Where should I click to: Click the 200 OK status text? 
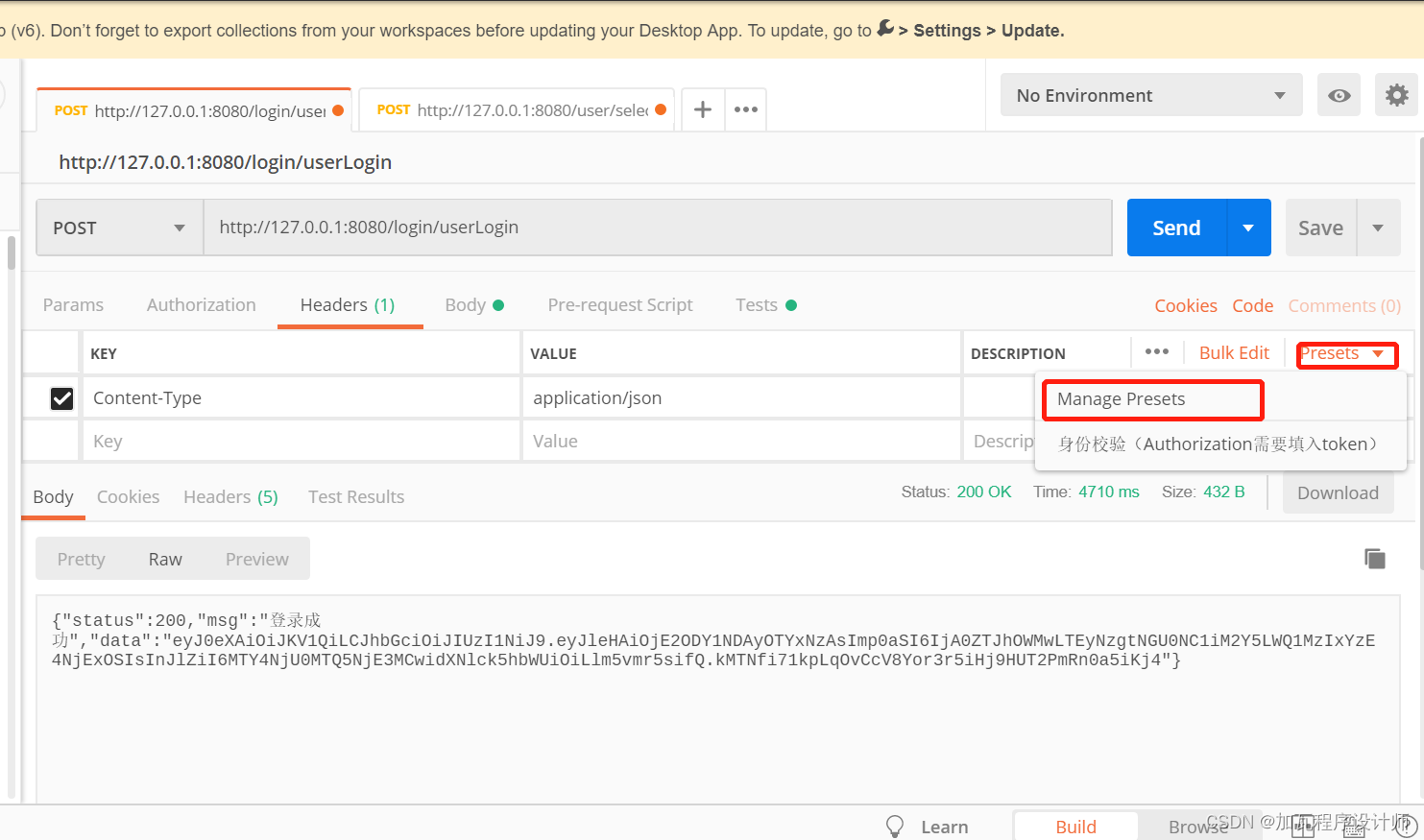tap(984, 492)
